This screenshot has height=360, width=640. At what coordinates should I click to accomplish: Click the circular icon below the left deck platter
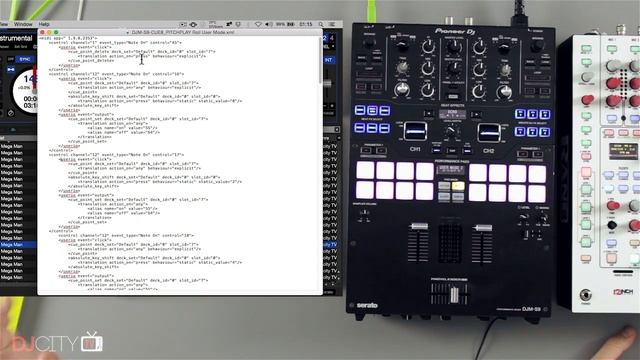click(11, 113)
